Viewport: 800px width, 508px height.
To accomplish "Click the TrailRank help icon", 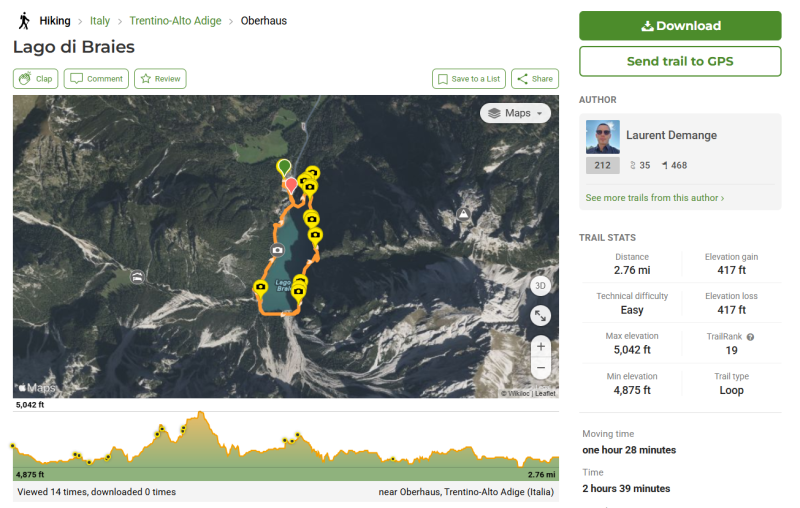I will click(x=750, y=337).
